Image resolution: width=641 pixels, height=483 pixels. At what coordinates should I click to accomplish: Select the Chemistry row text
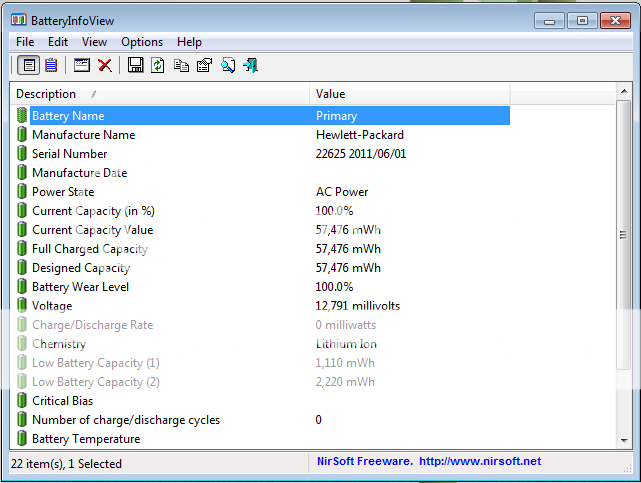tap(59, 344)
